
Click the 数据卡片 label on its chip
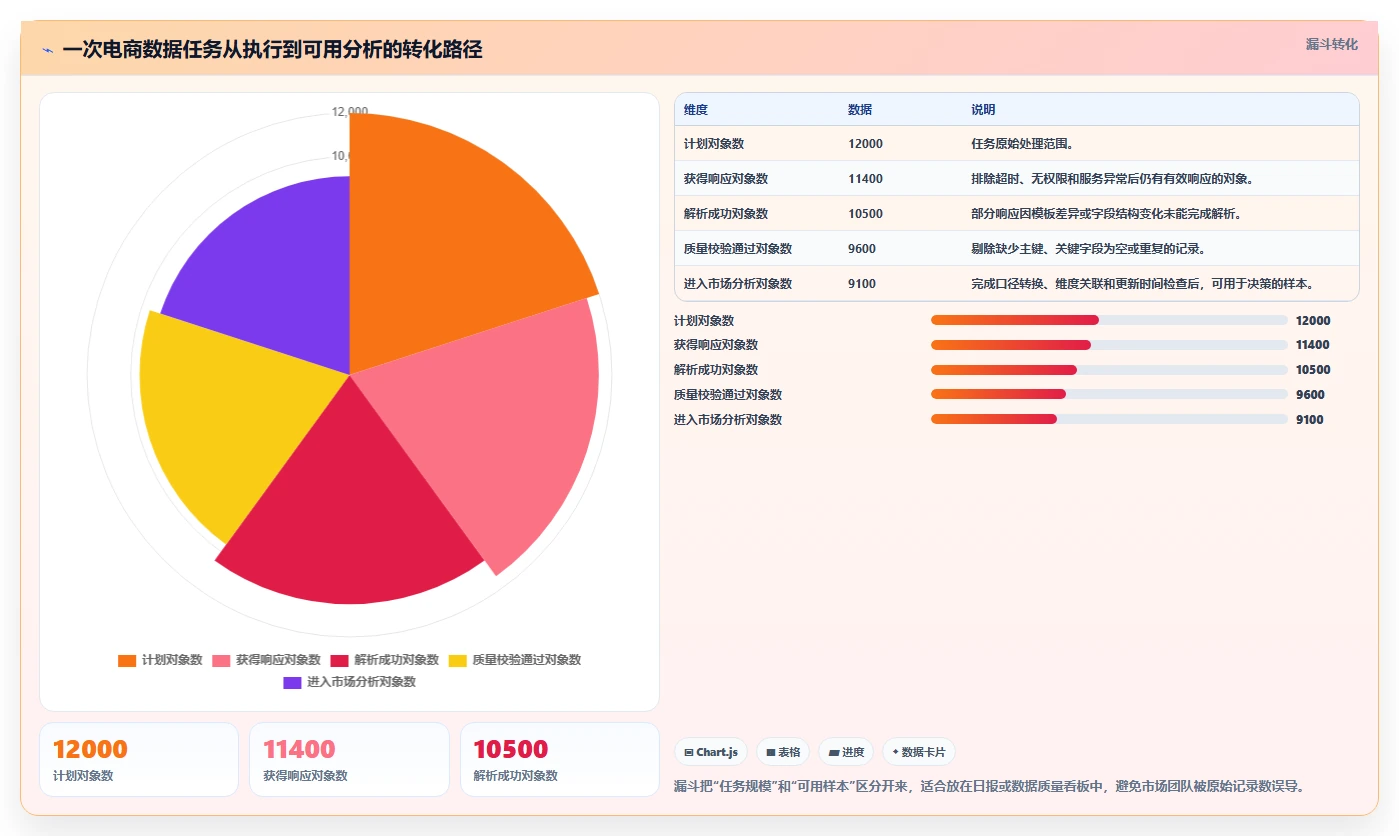click(x=923, y=752)
